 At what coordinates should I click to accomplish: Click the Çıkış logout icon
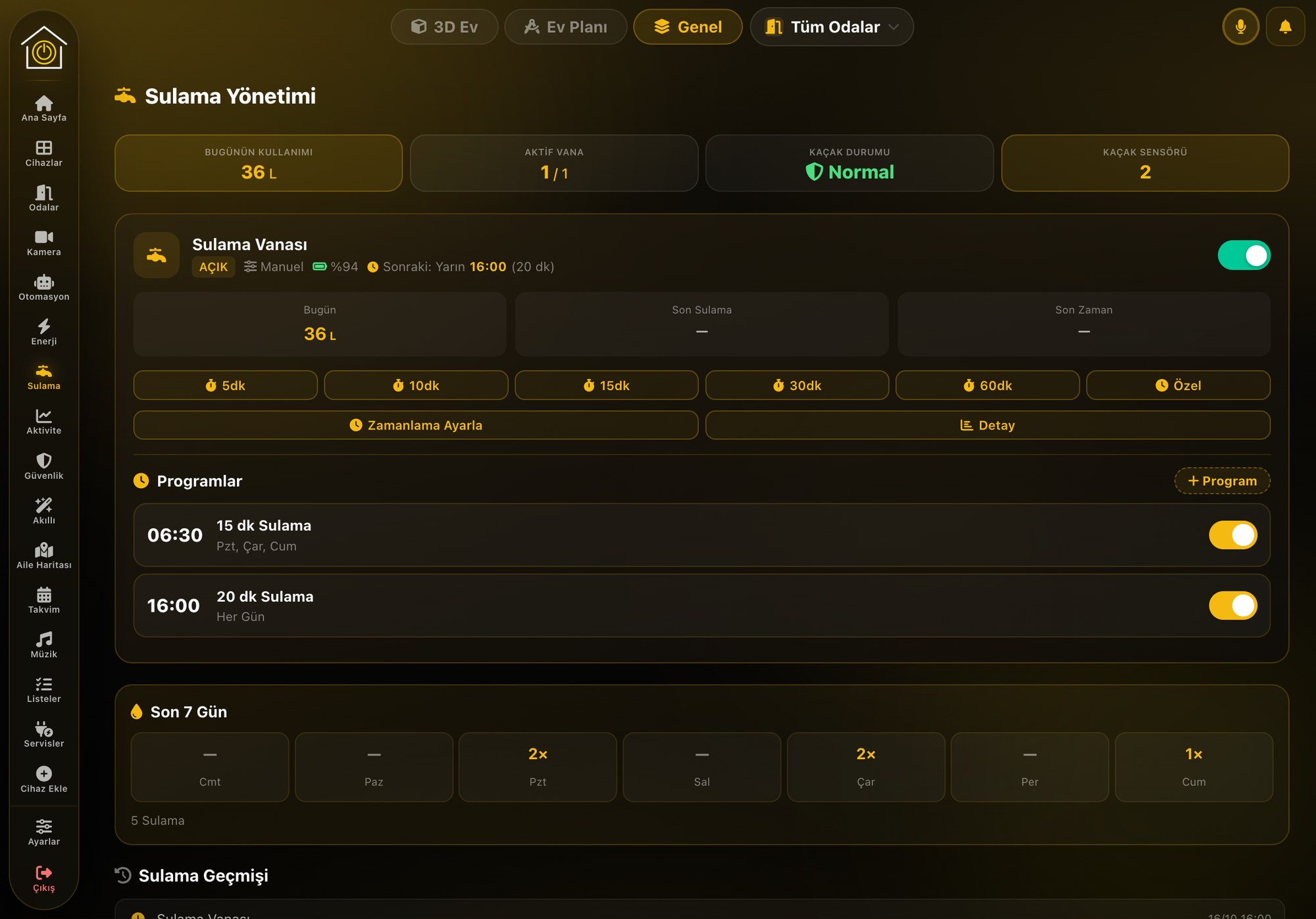[x=43, y=873]
